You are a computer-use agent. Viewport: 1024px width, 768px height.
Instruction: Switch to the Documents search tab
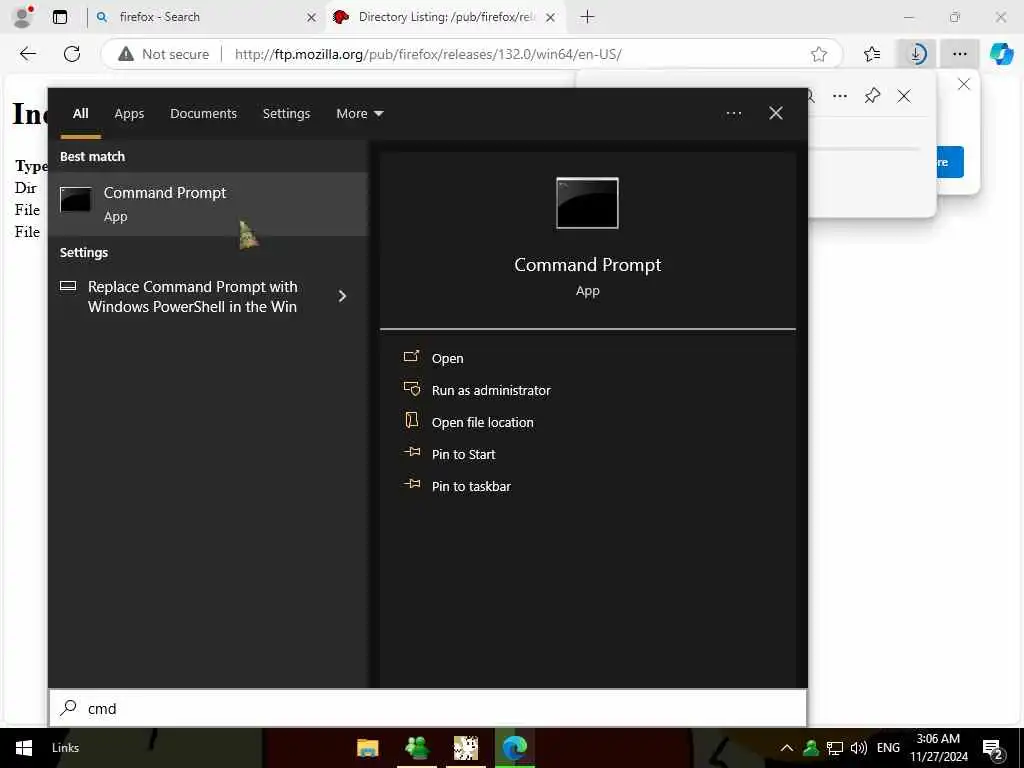[203, 114]
